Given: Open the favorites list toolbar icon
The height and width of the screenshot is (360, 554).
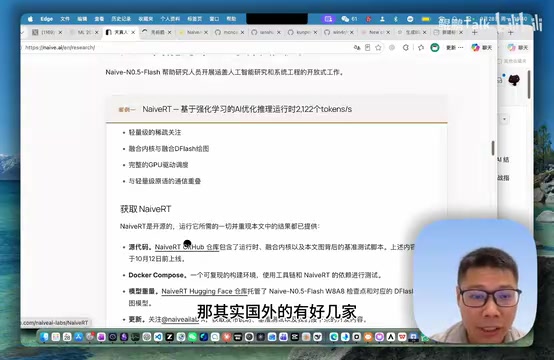Looking at the screenshot, I should (x=421, y=47).
